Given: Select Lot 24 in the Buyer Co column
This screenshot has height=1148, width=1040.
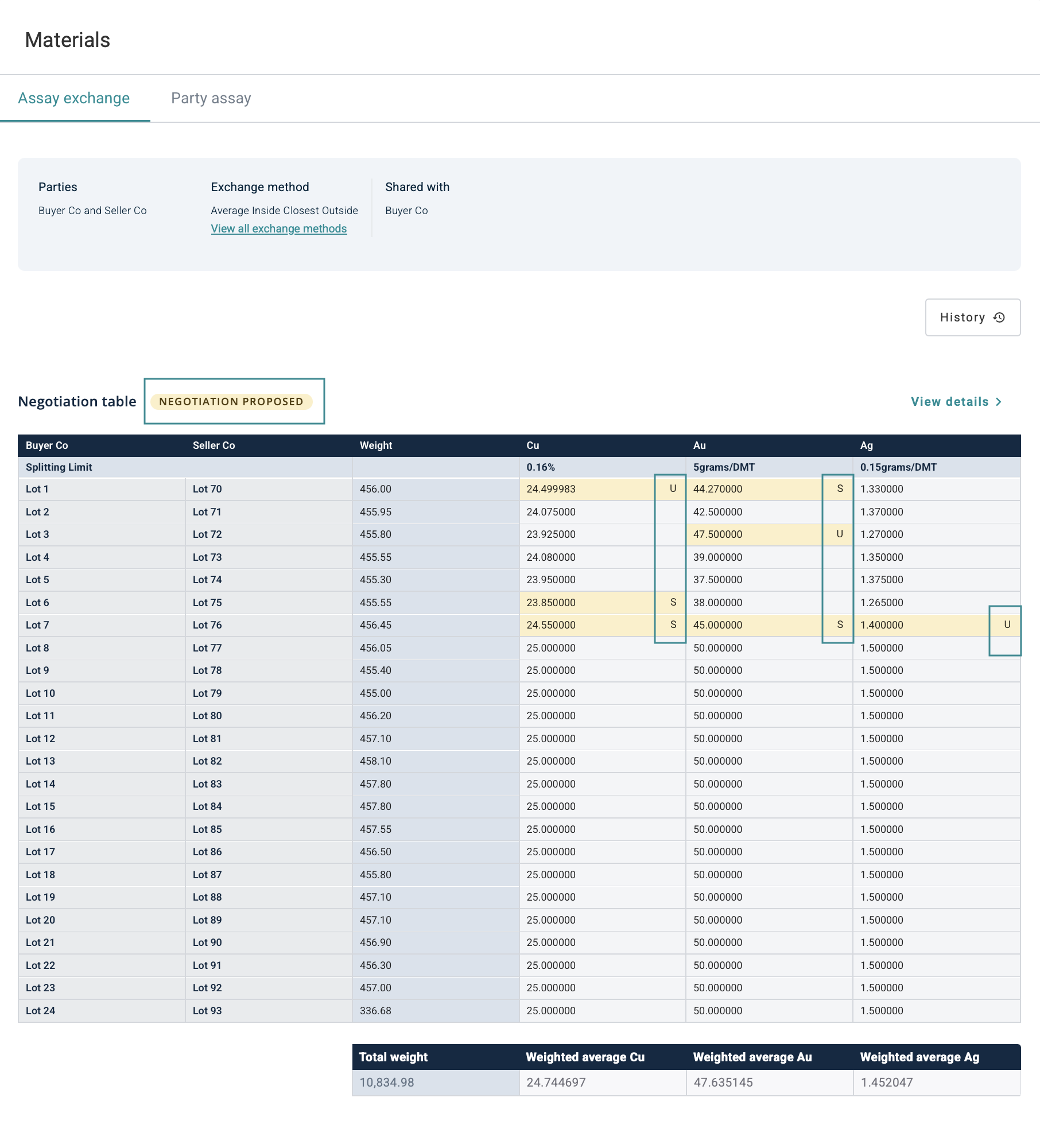Looking at the screenshot, I should 40,1011.
